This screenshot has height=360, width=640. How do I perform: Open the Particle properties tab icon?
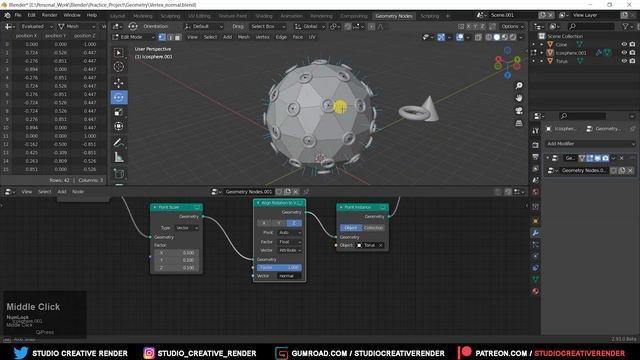pyautogui.click(x=536, y=244)
